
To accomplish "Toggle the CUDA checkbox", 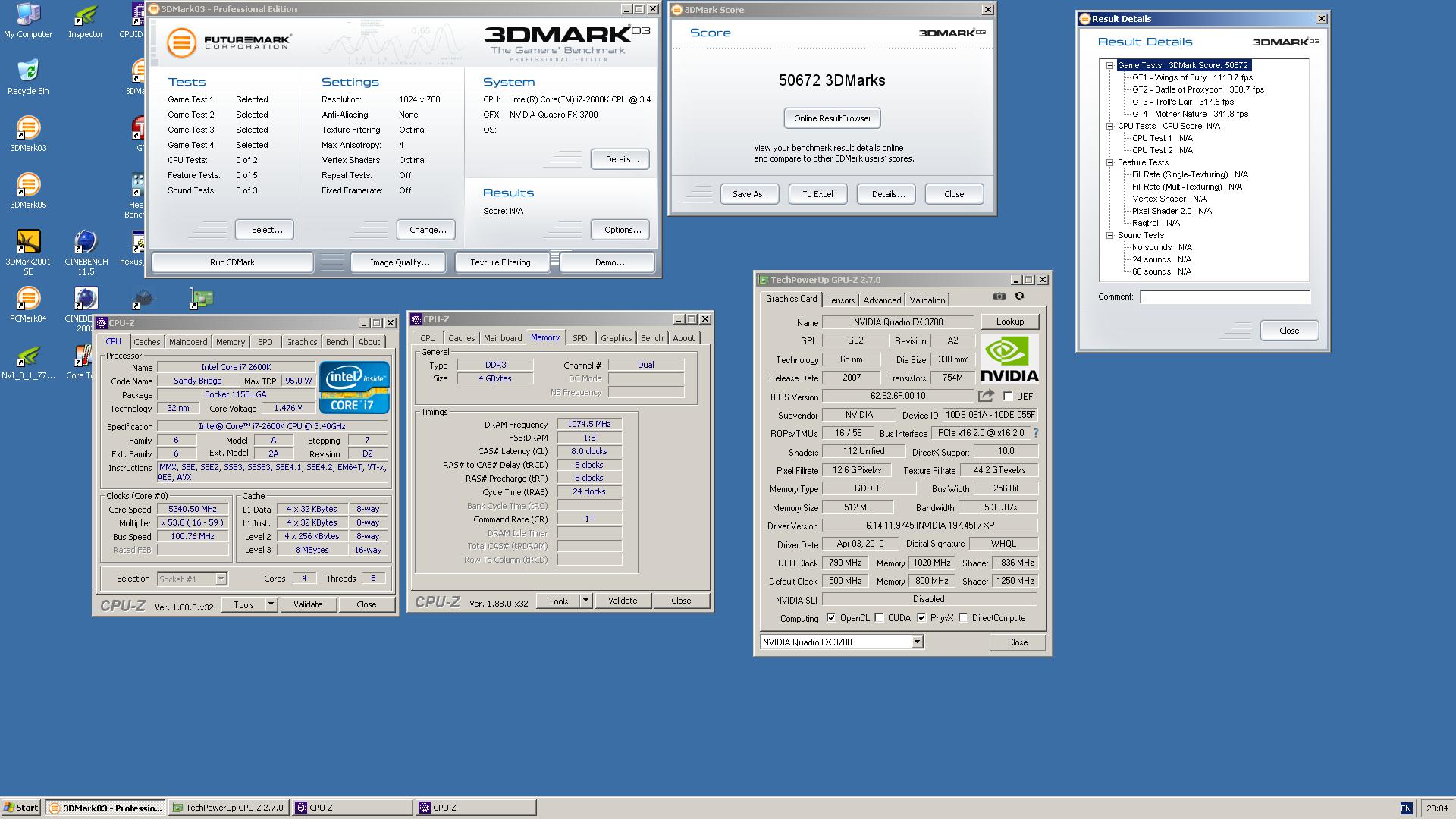I will click(x=879, y=618).
